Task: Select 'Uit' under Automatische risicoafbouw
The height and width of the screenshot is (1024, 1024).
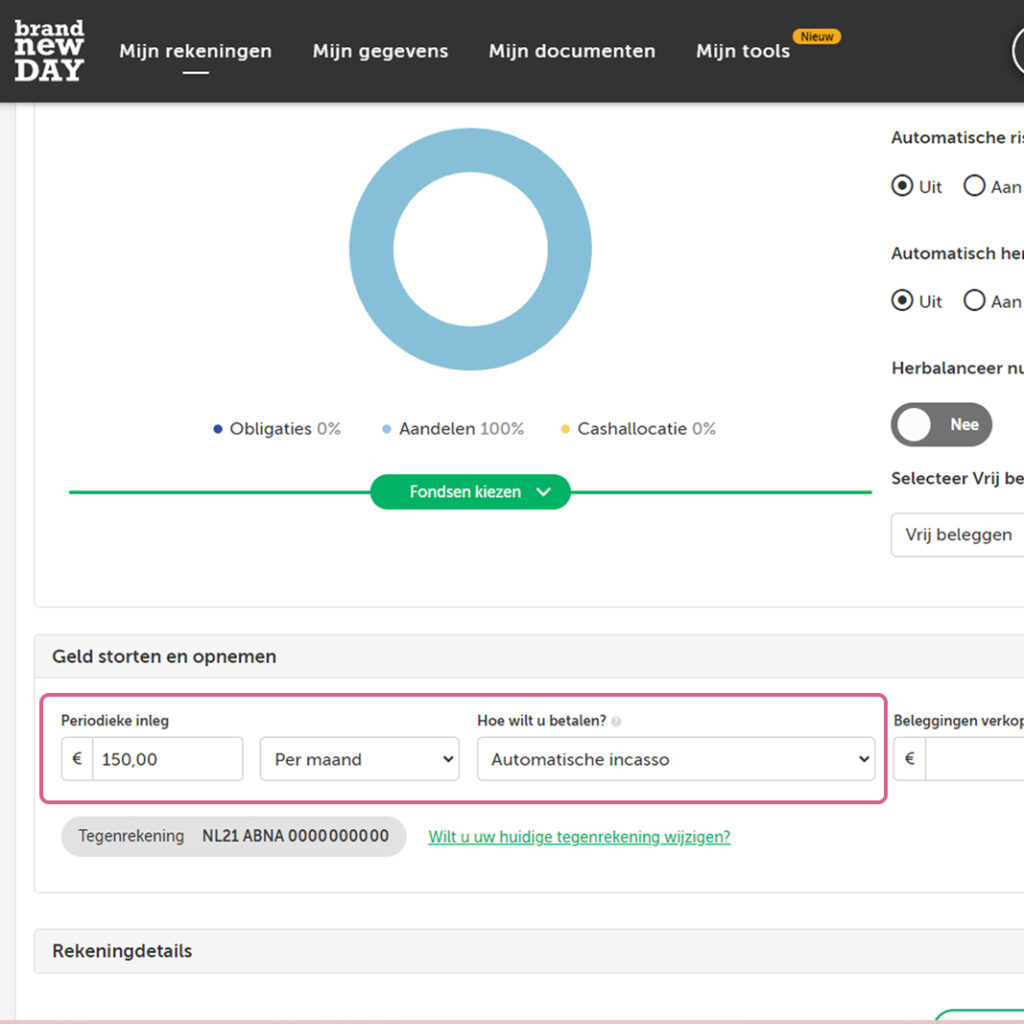Action: pos(902,186)
